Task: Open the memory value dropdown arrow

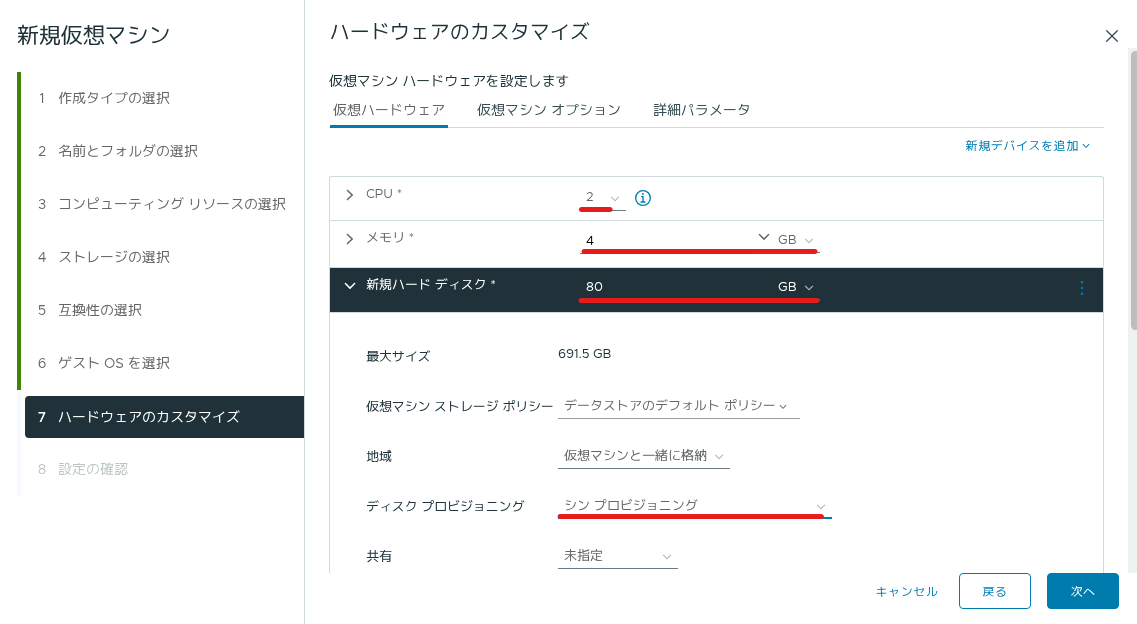Action: [x=763, y=237]
